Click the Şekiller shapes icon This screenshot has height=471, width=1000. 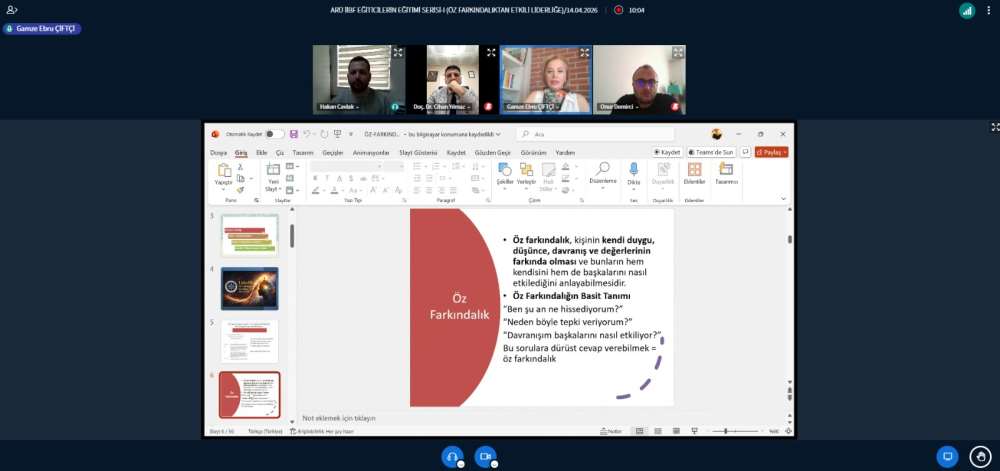click(x=505, y=172)
